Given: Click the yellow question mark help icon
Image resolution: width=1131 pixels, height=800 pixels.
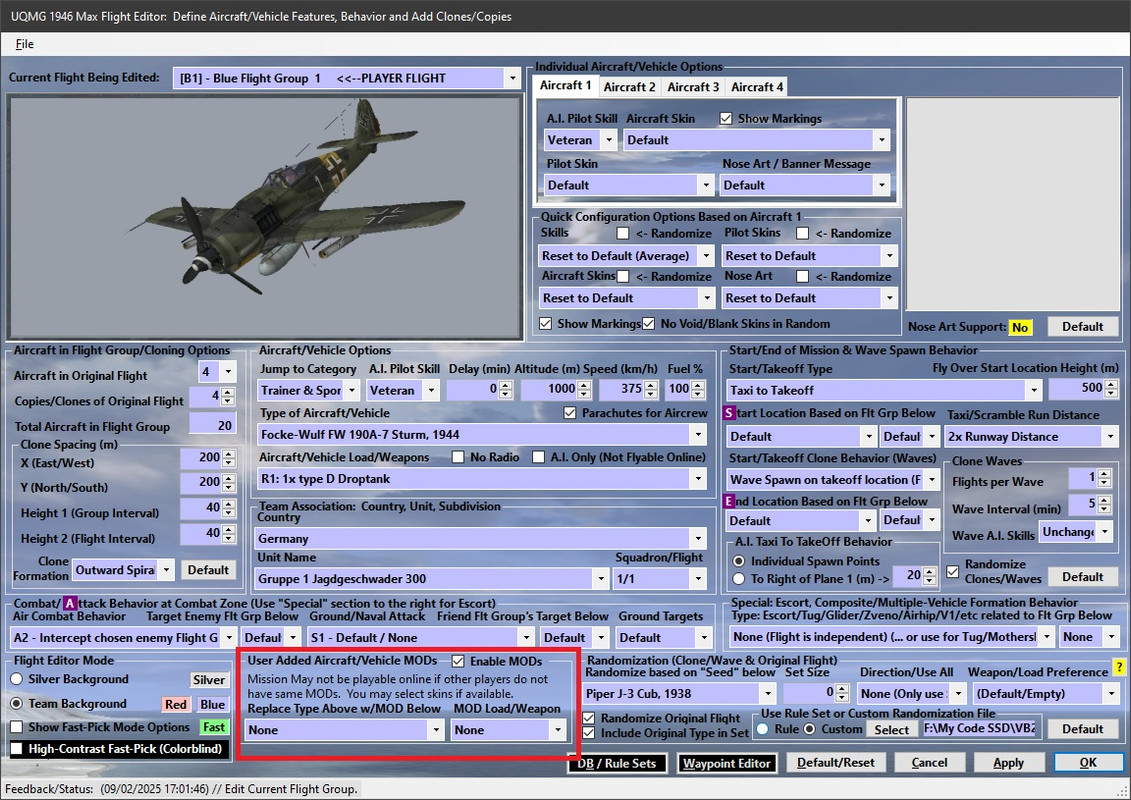Looking at the screenshot, I should 1119,667.
